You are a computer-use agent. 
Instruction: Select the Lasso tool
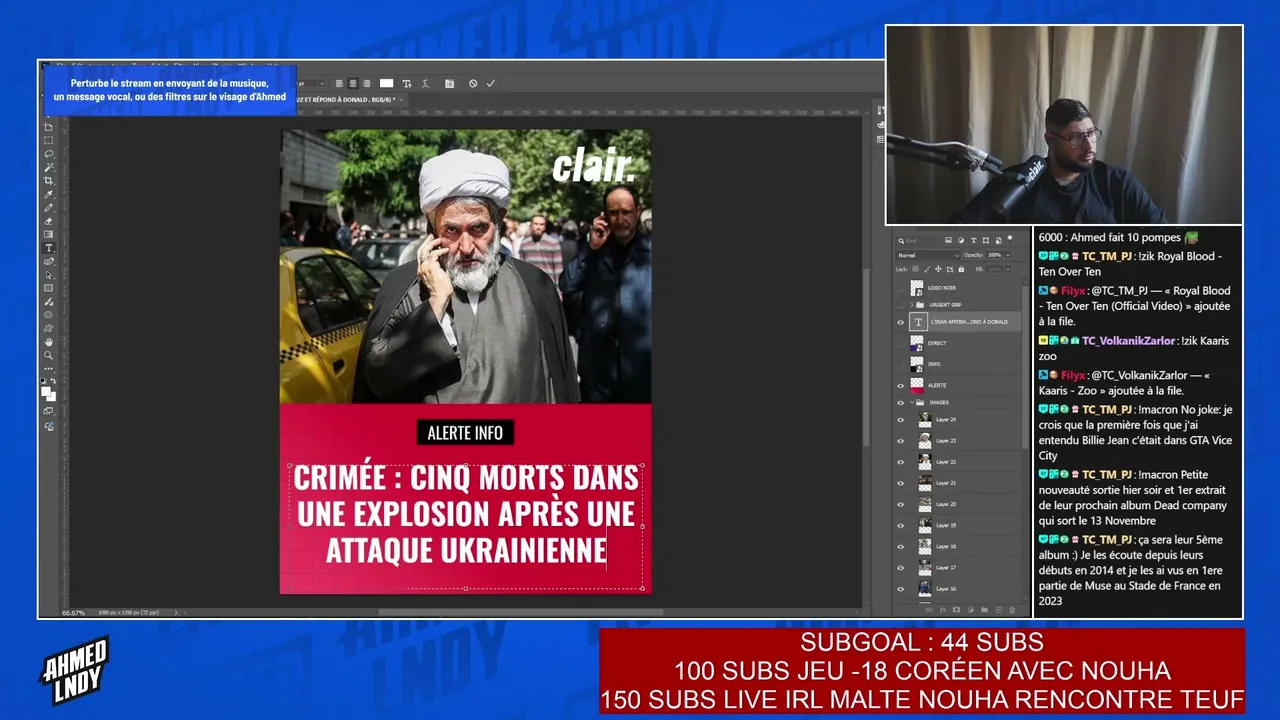pyautogui.click(x=48, y=154)
